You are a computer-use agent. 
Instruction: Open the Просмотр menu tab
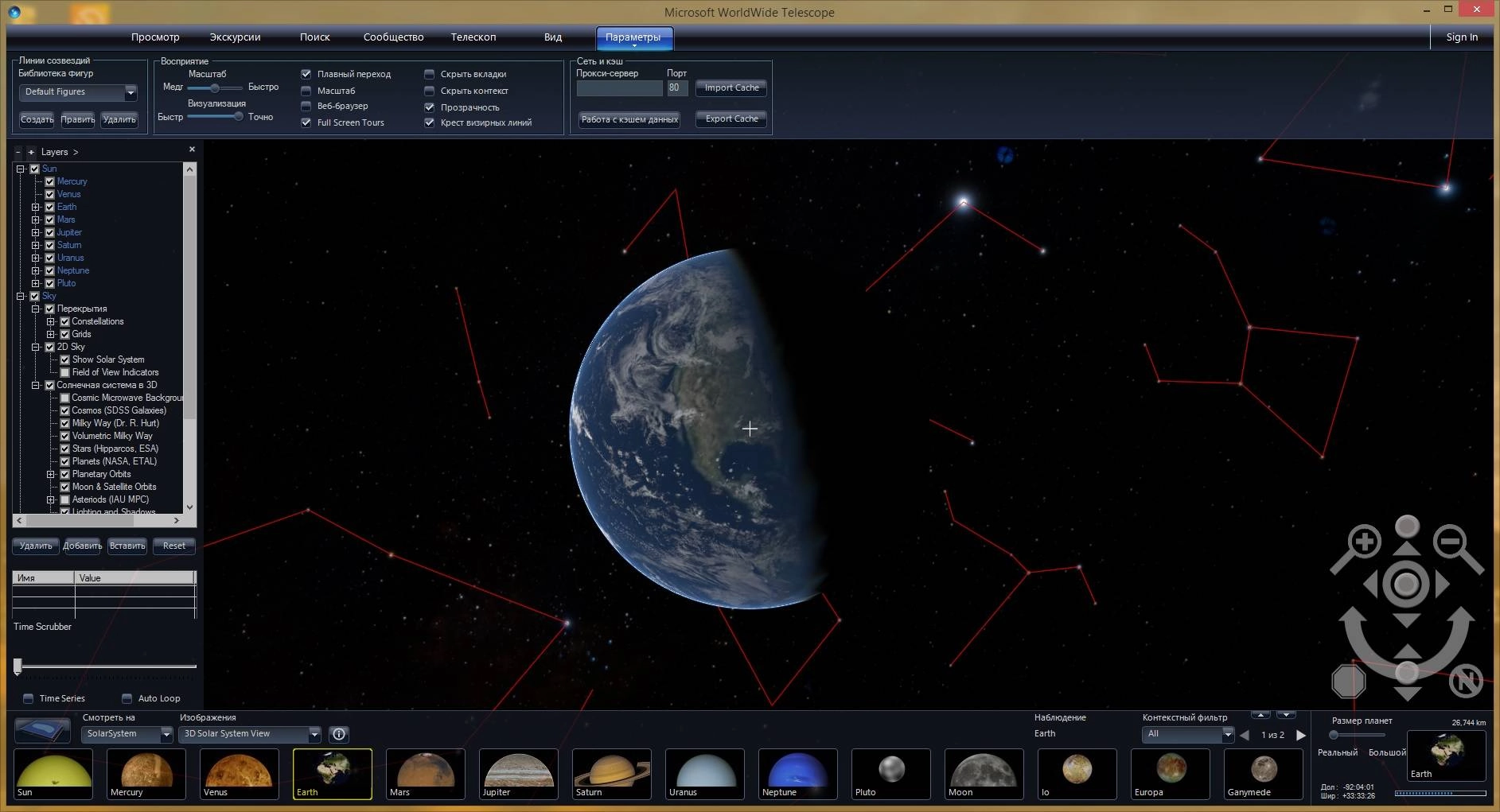(x=155, y=37)
